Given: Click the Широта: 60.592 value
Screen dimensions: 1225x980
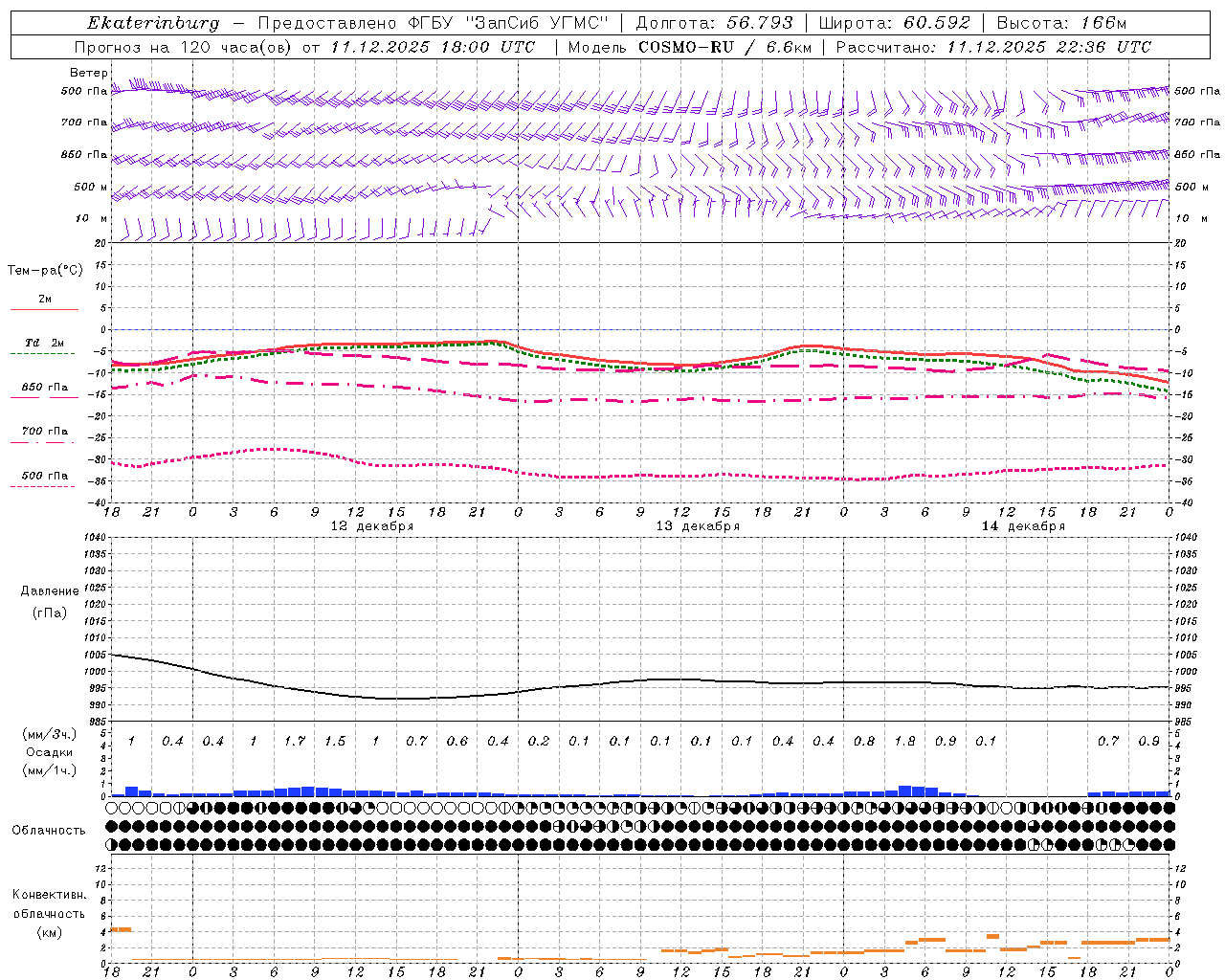Looking at the screenshot, I should pos(894,23).
